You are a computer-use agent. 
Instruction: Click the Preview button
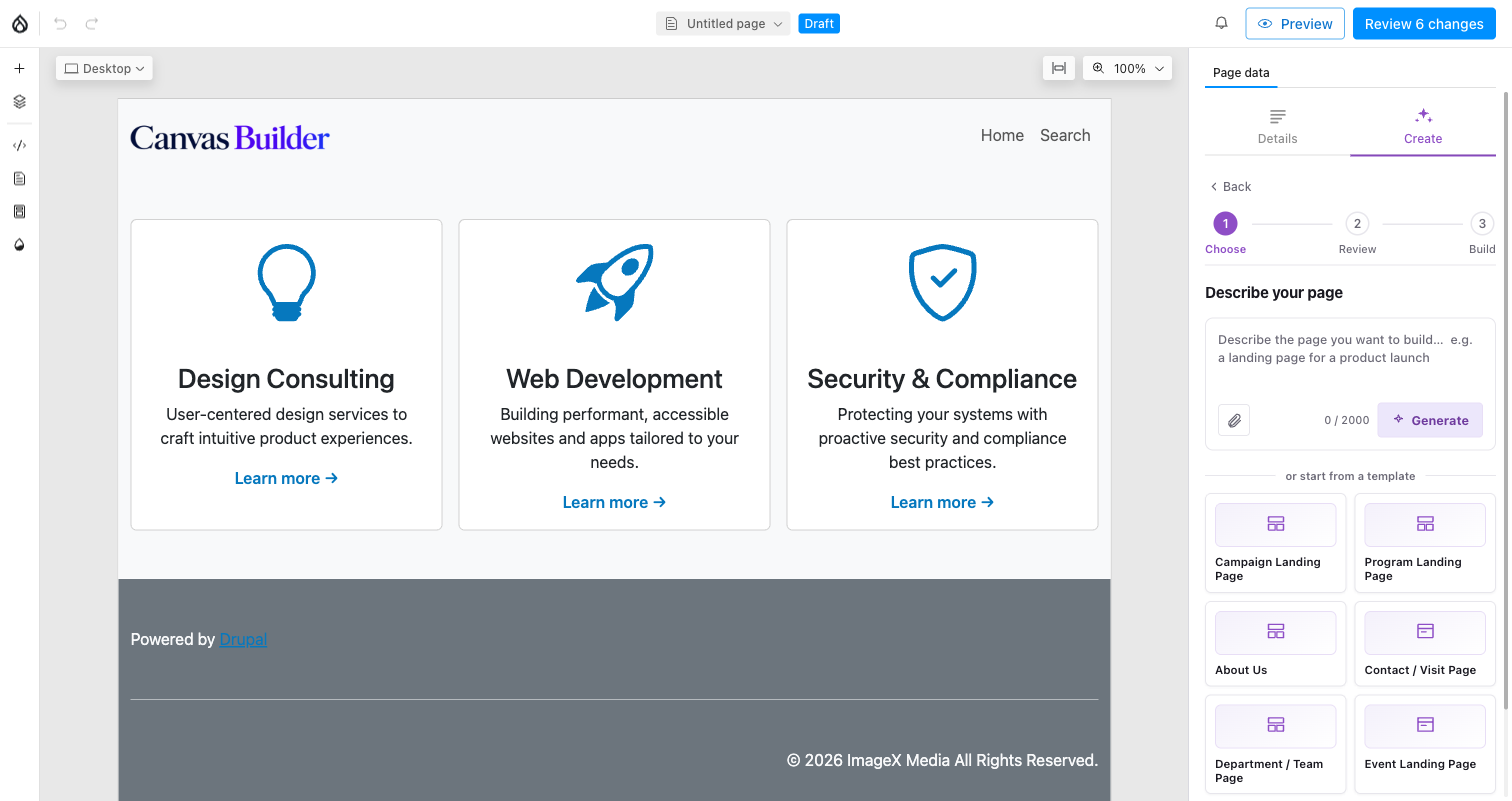pyautogui.click(x=1295, y=23)
